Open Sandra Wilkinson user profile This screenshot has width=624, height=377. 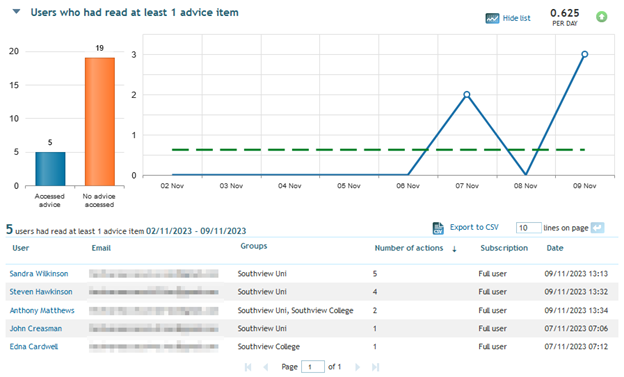39,273
